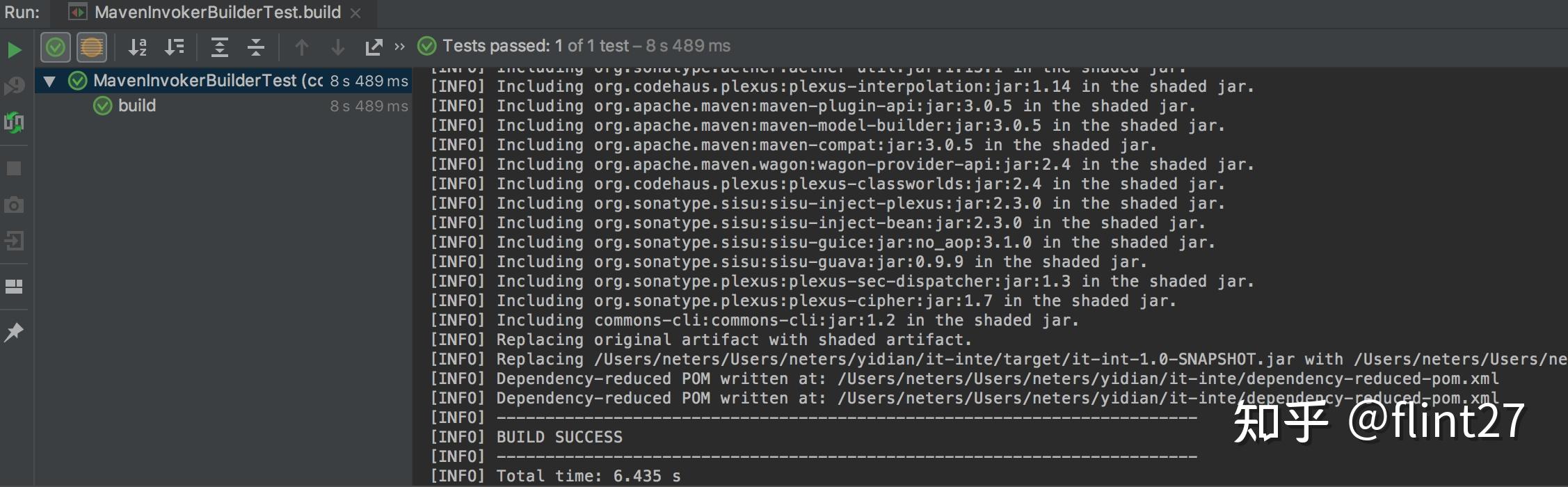Toggle Show Passed tests filter
Image resolution: width=1568 pixels, height=487 pixels.
click(x=55, y=47)
